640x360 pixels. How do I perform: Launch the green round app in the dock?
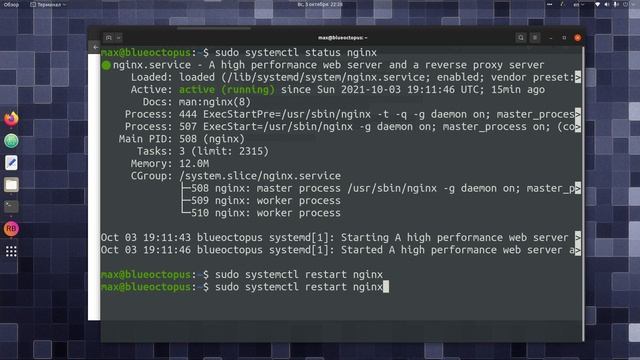11,141
